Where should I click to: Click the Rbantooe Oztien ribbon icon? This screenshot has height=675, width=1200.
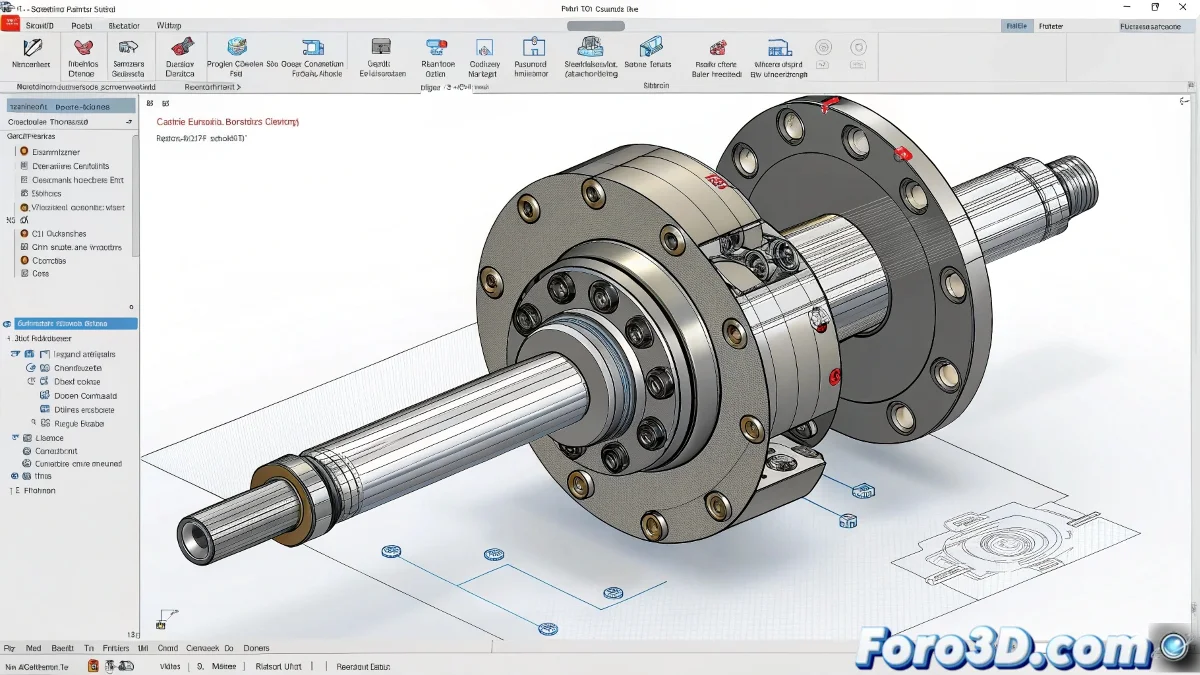[x=435, y=47]
